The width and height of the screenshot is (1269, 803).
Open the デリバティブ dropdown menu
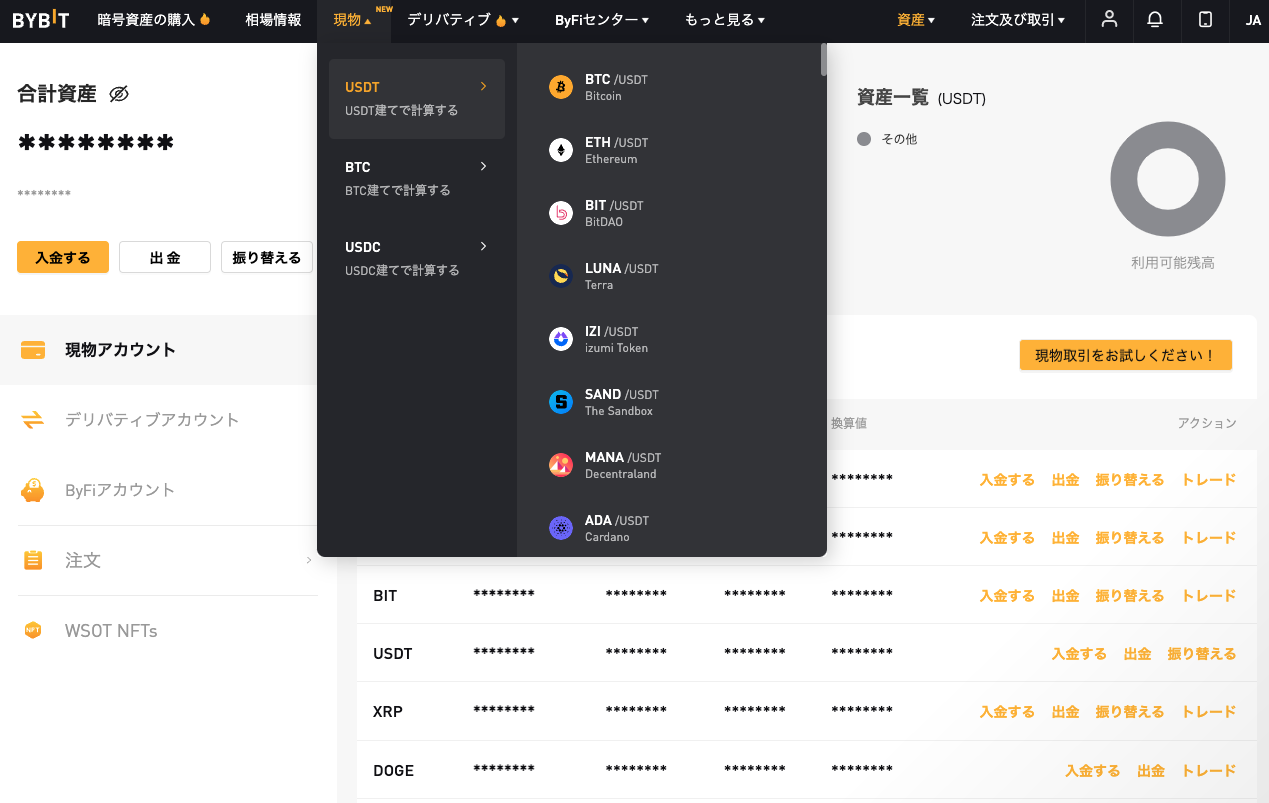coord(463,20)
